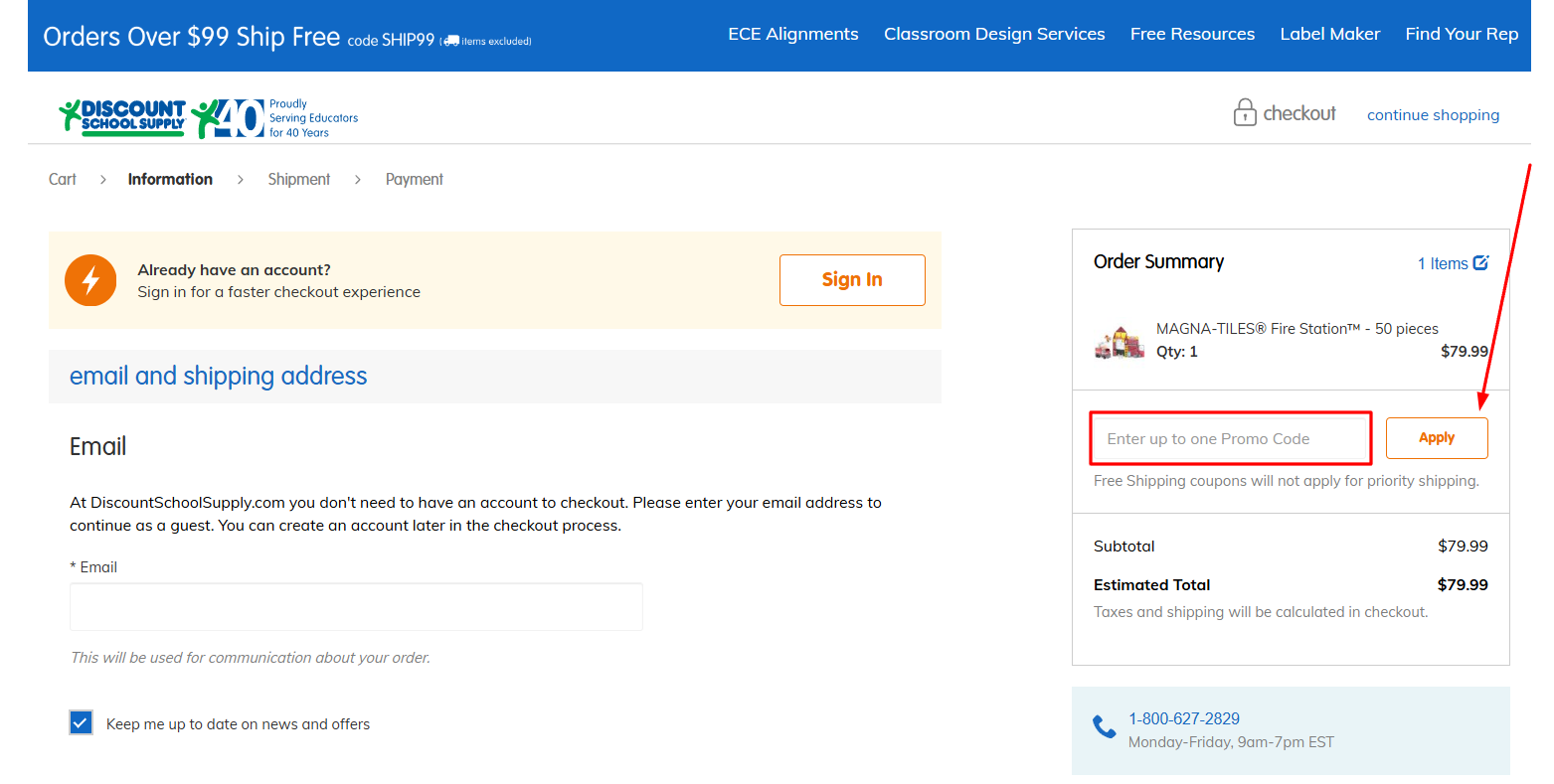Click the checkout label in header
The height and width of the screenshot is (784, 1554).
[1299, 113]
